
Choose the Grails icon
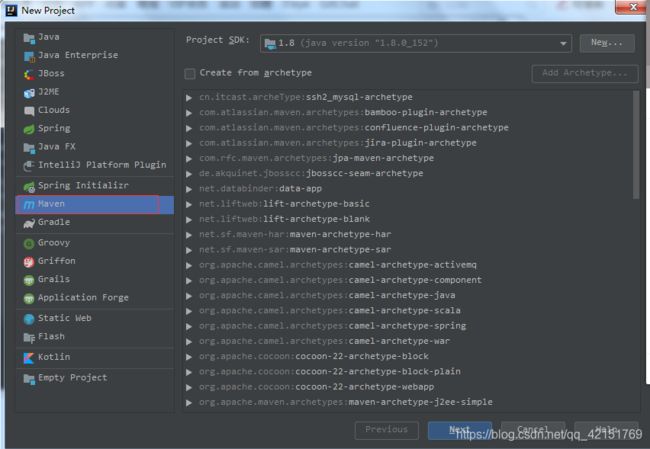29,280
